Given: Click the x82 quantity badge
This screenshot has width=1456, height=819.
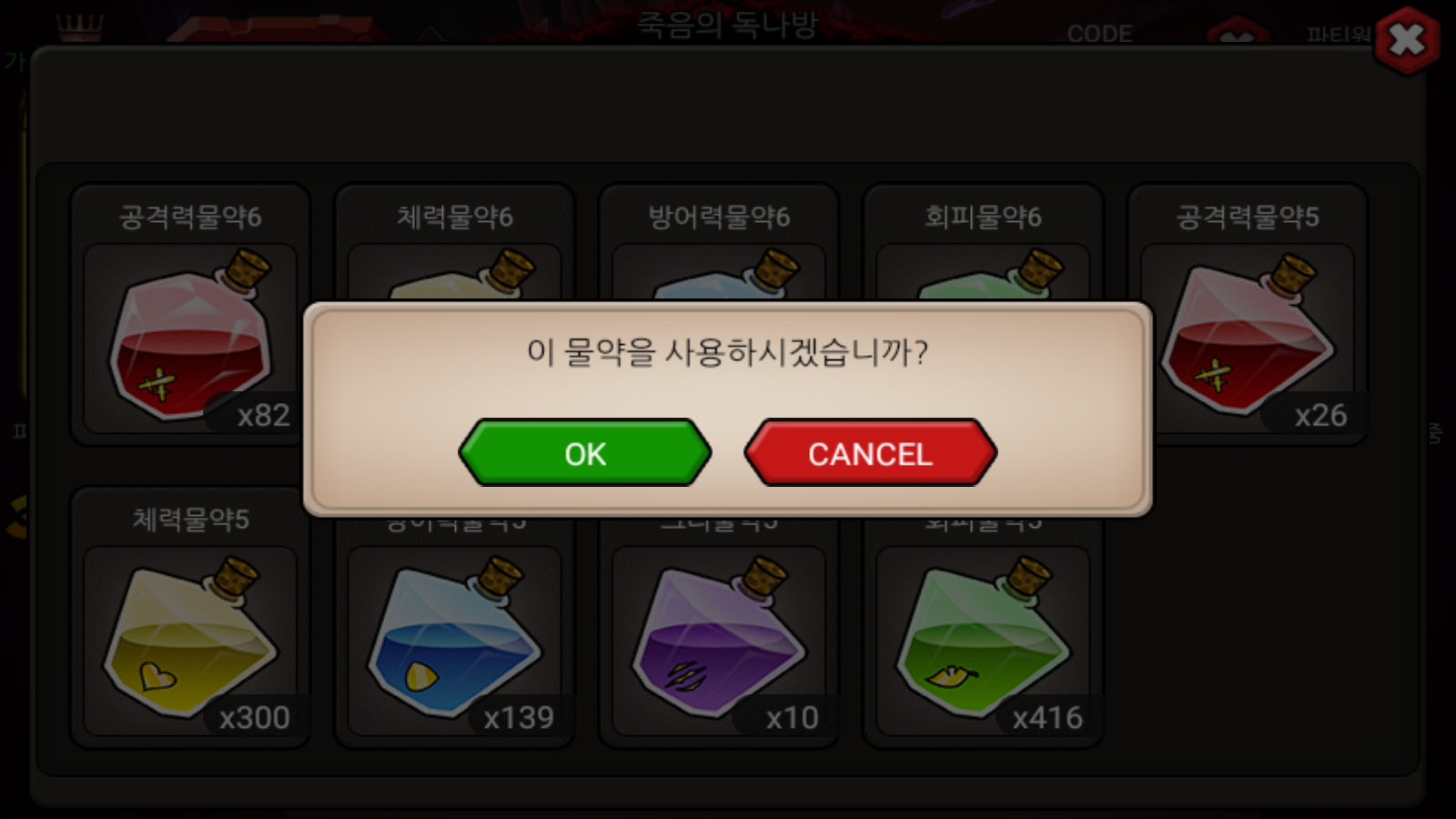Looking at the screenshot, I should point(263,415).
